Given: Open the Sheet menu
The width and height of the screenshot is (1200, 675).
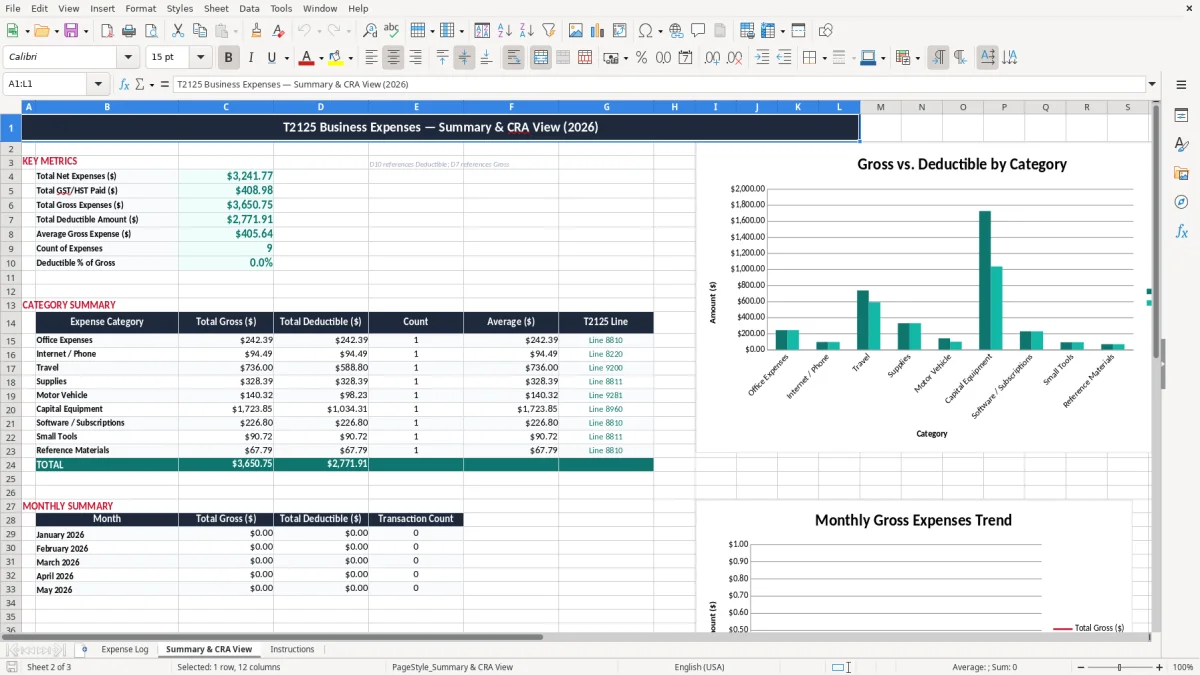Looking at the screenshot, I should (x=216, y=8).
